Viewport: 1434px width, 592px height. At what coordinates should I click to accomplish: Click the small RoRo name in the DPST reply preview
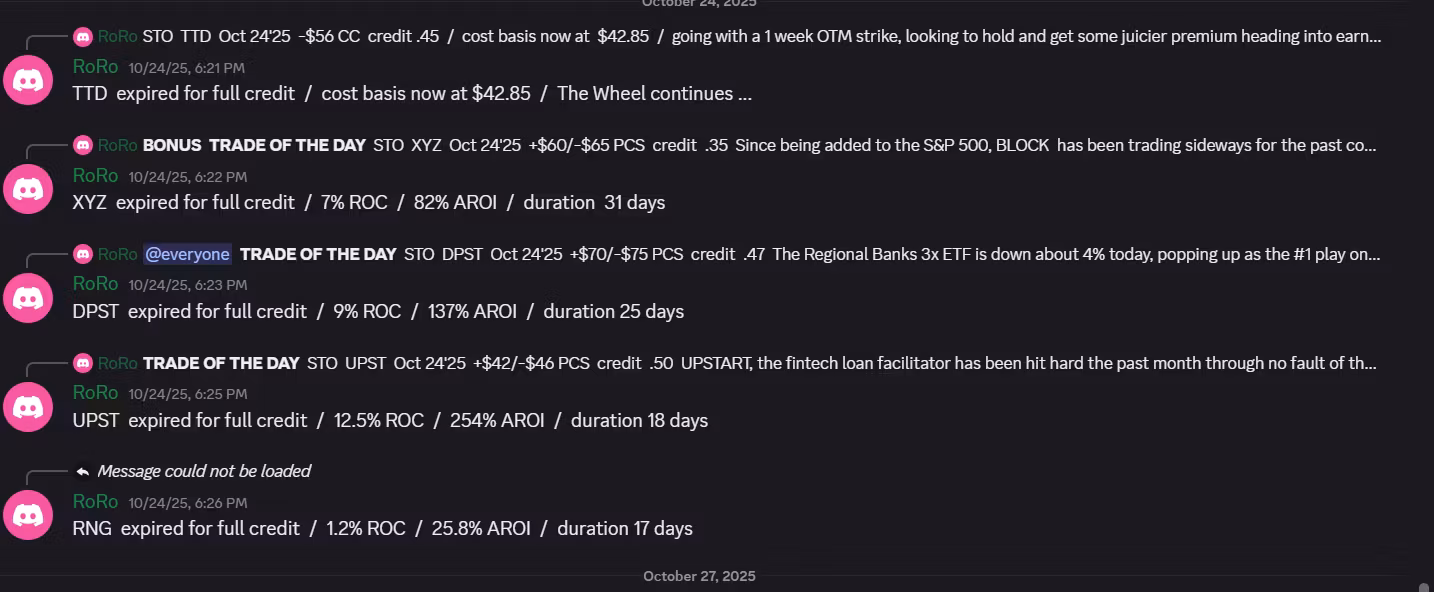coord(118,254)
